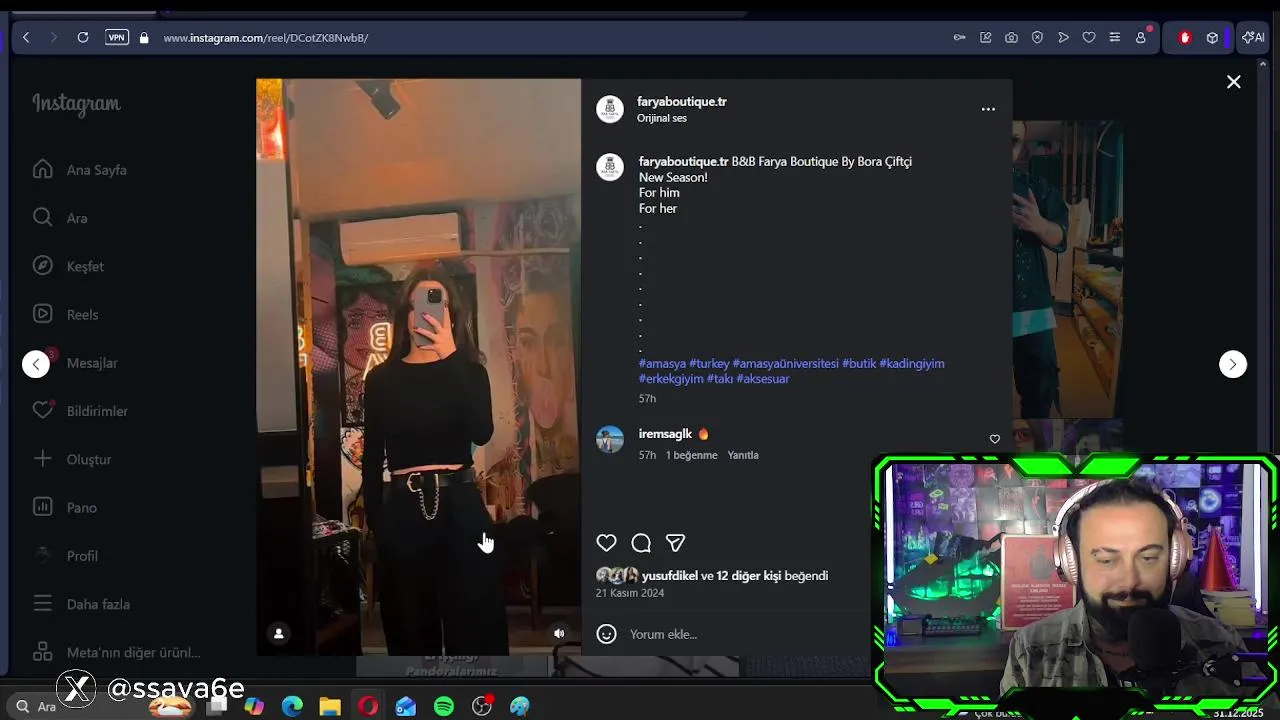Reload the Instagram page
Screen dimensions: 1280x720
click(x=83, y=37)
